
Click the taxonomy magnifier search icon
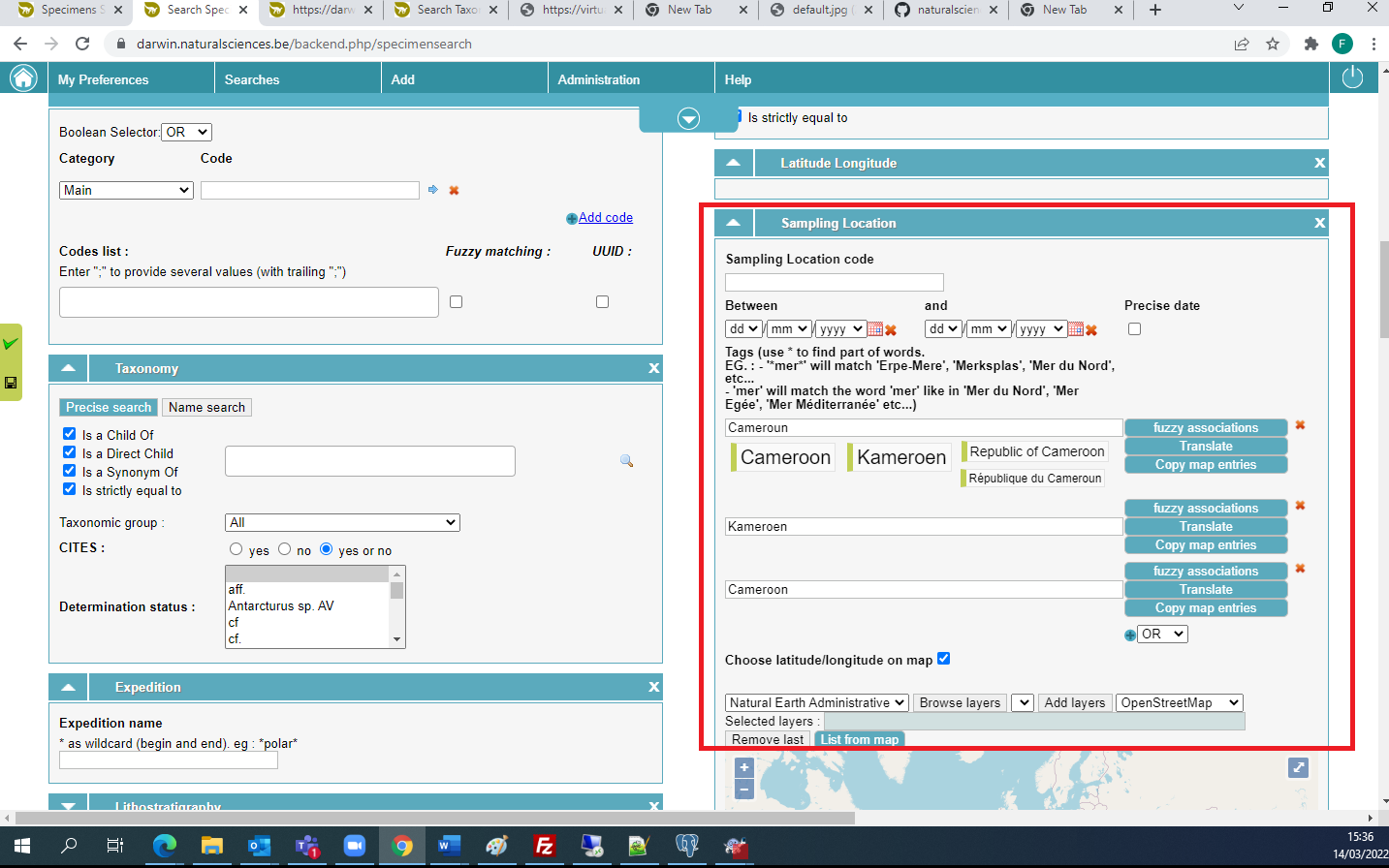pyautogui.click(x=626, y=461)
